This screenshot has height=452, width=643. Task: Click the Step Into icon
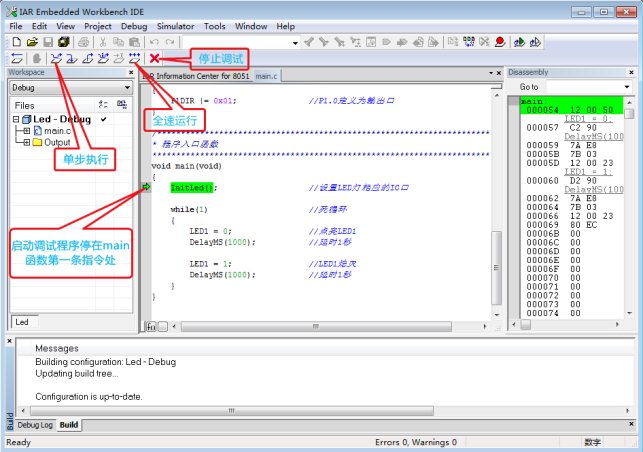coord(72,58)
